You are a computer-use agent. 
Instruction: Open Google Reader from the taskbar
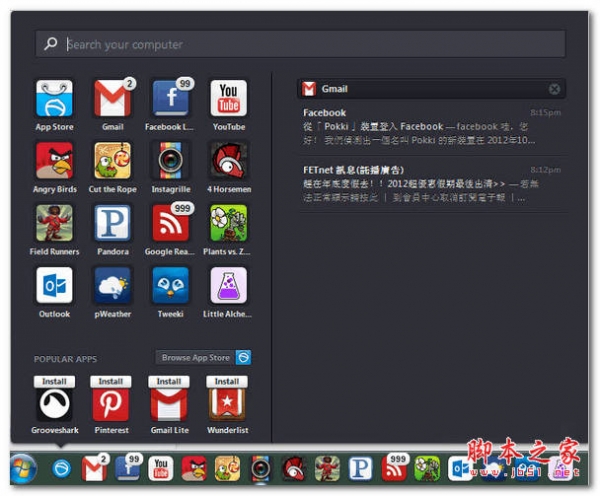(x=394, y=469)
